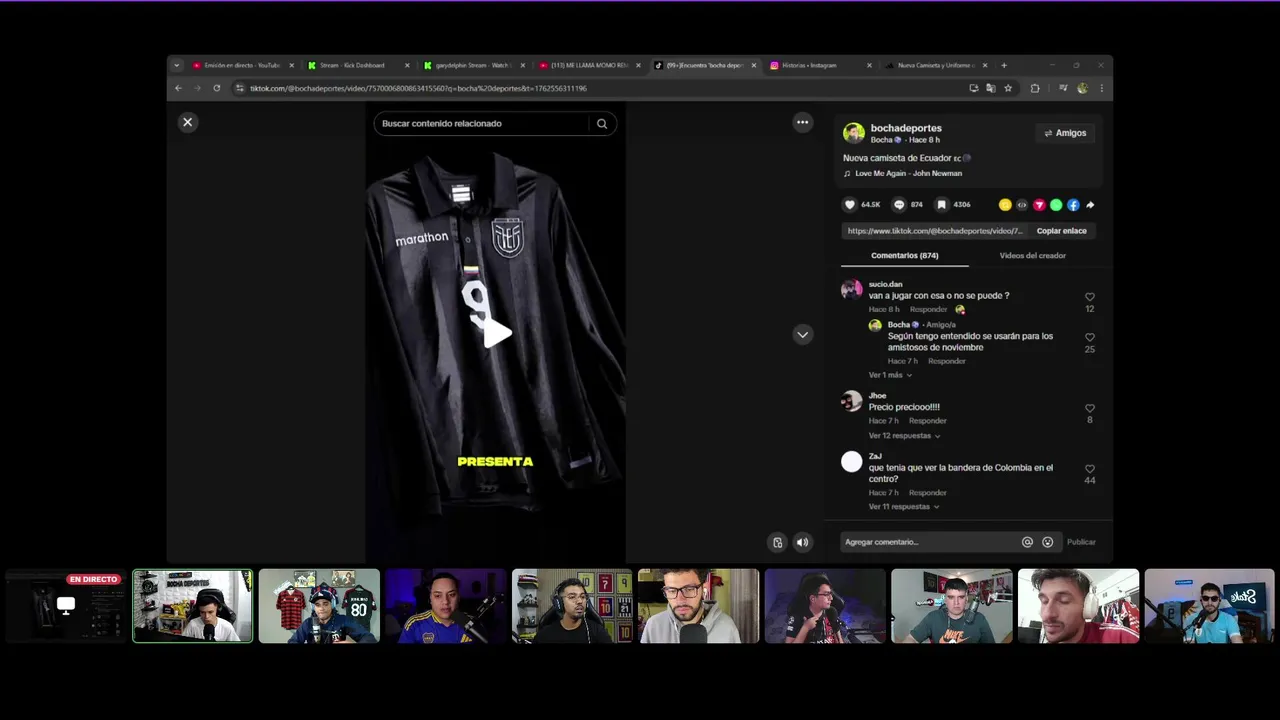Reply to ZaJ's comment
Image resolution: width=1280 pixels, height=720 pixels.
(927, 493)
